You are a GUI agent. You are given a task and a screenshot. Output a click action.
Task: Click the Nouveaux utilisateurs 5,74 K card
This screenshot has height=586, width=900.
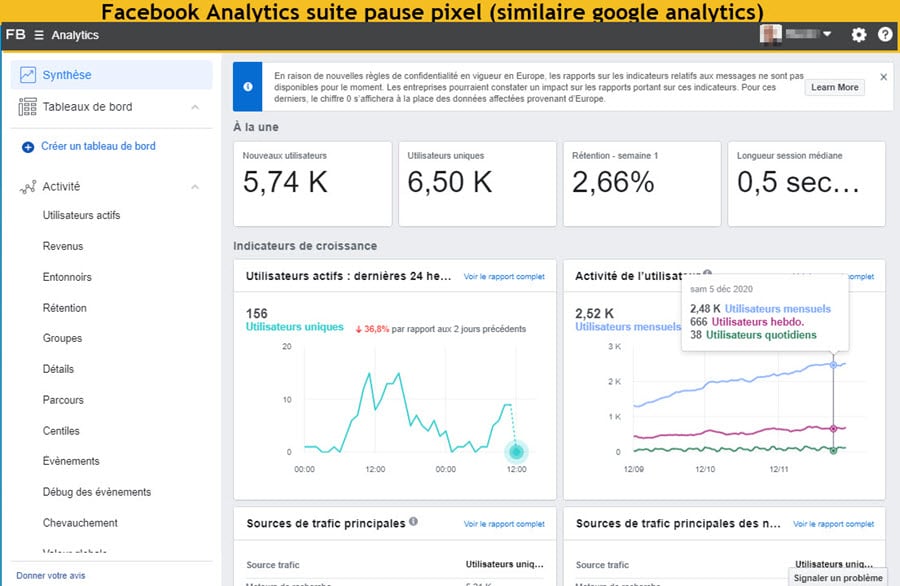click(313, 184)
